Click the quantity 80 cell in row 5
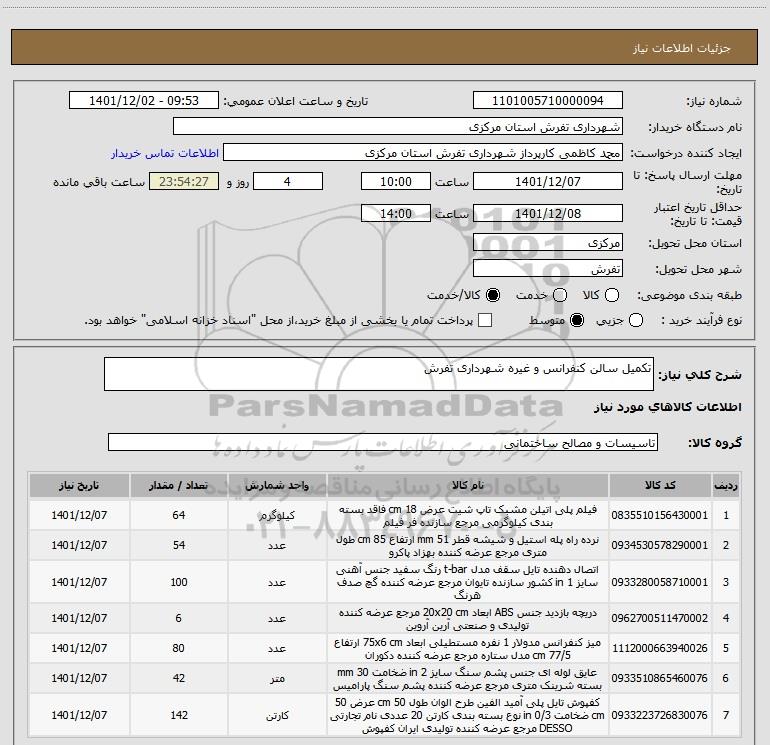Image resolution: width=770 pixels, height=745 pixels. pos(179,648)
